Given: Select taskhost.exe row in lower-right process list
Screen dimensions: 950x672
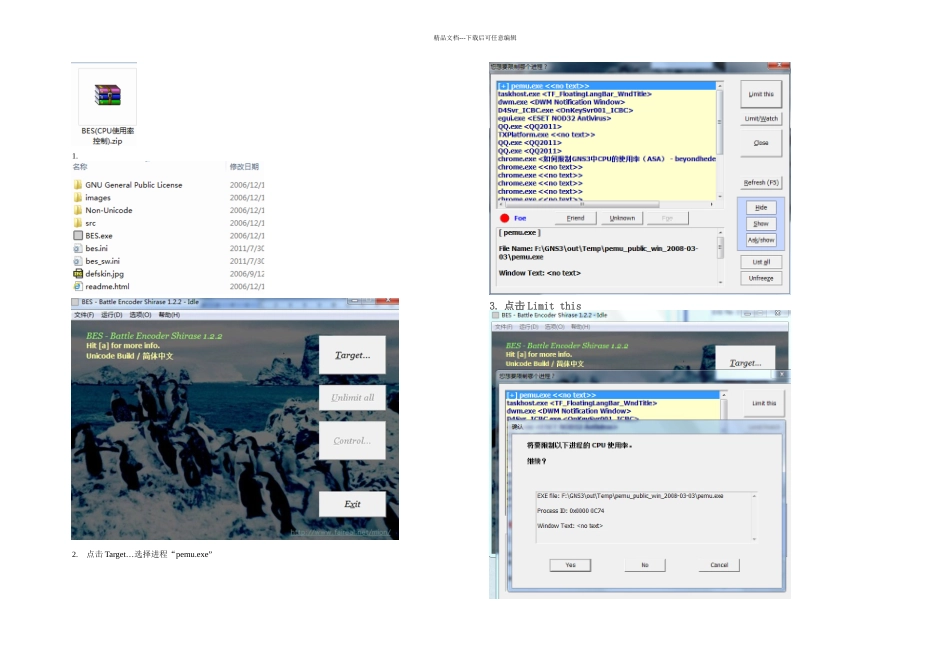Looking at the screenshot, I should (x=613, y=403).
